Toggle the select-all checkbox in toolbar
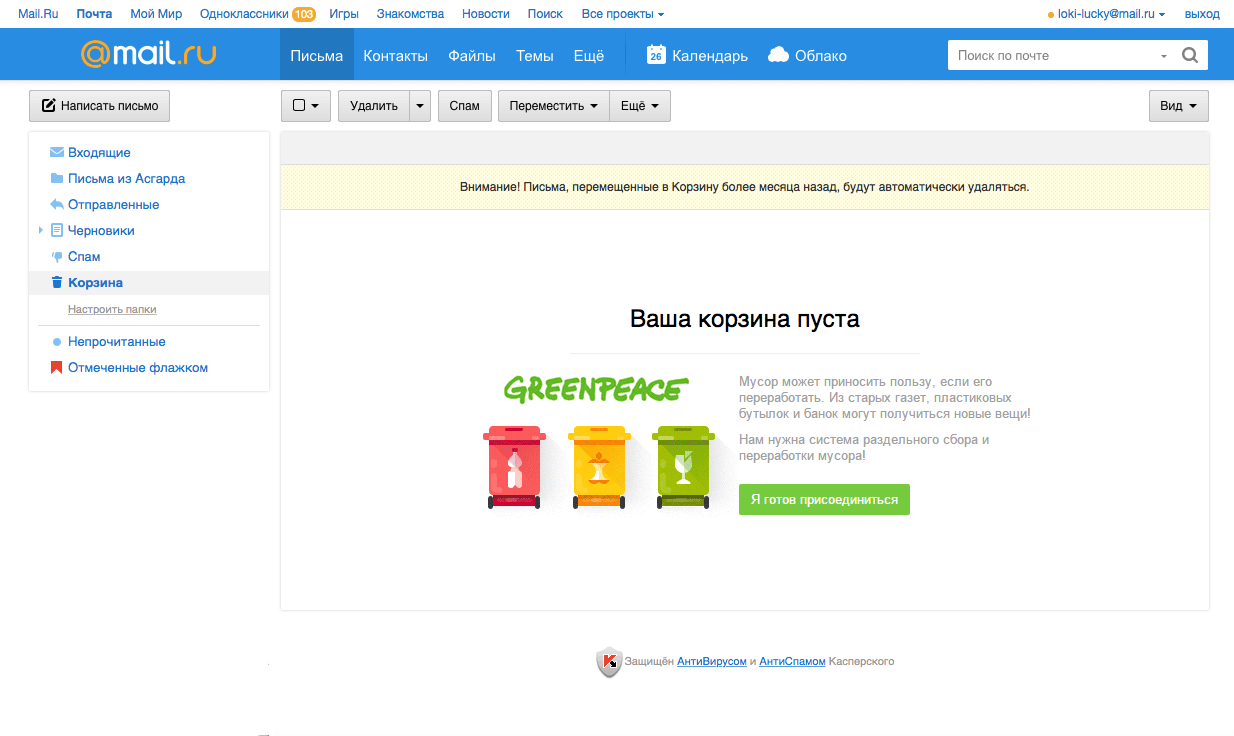This screenshot has height=736, width=1234. point(298,106)
